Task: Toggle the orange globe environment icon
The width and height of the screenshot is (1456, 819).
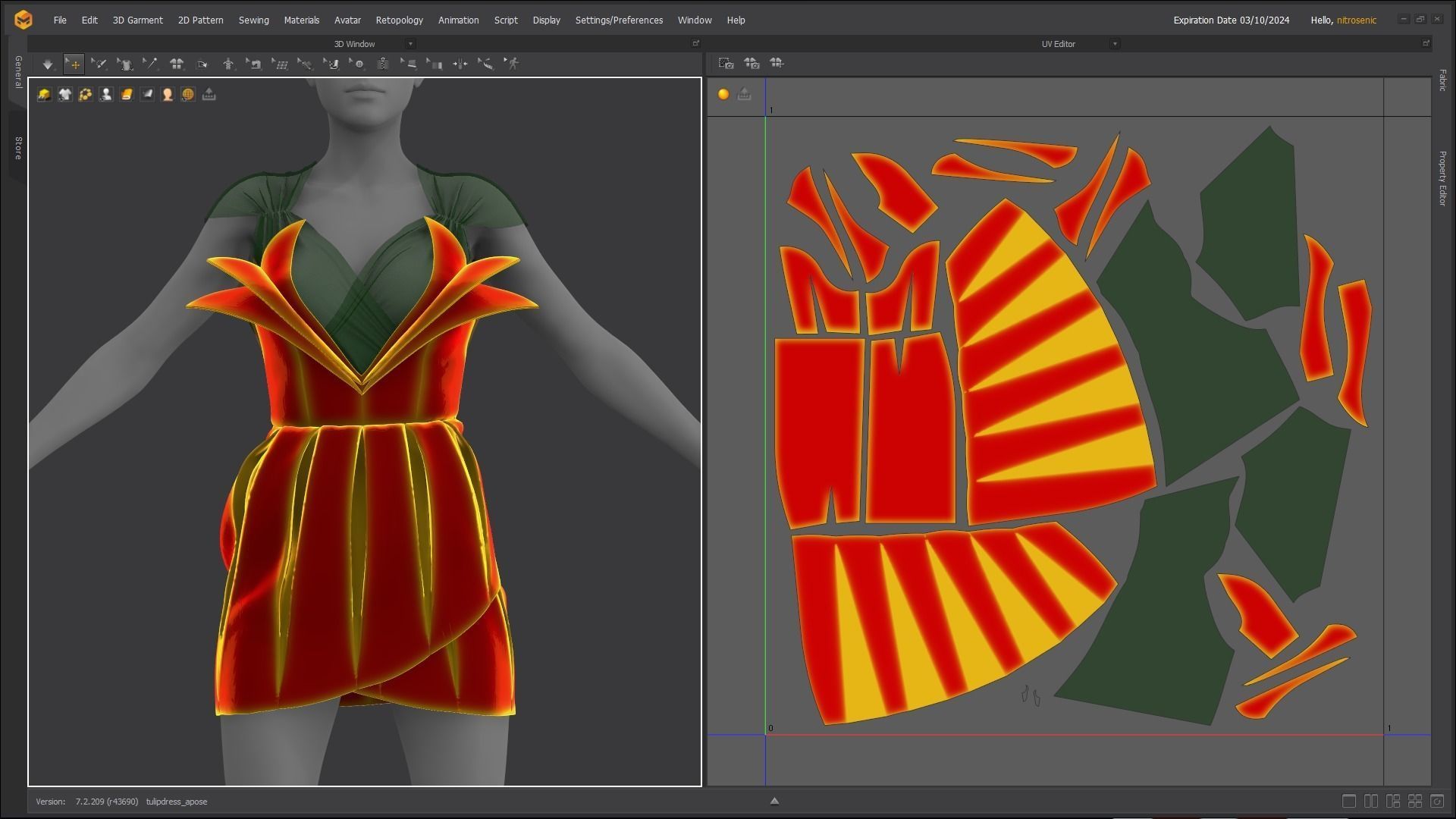Action: (188, 94)
